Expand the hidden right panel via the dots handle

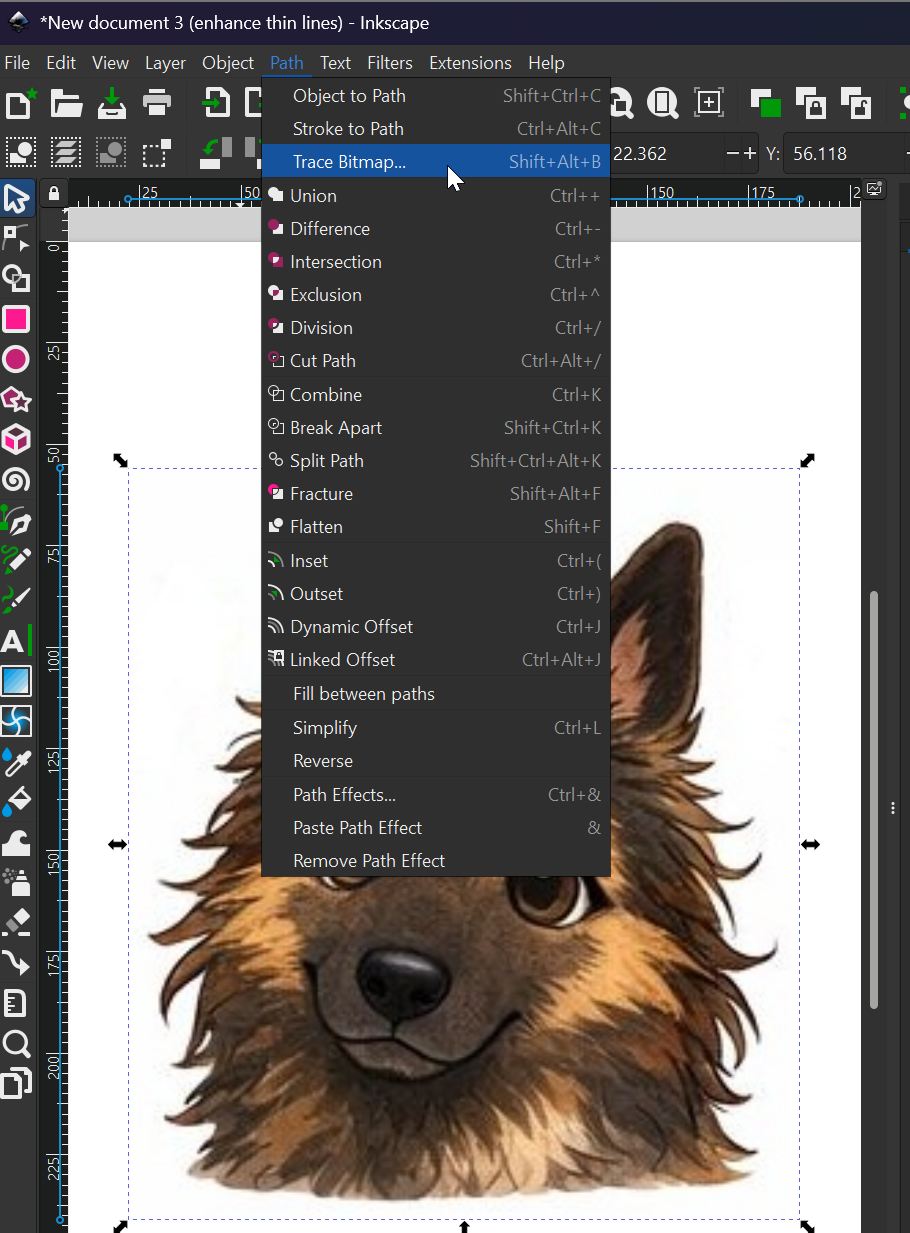pyautogui.click(x=893, y=808)
